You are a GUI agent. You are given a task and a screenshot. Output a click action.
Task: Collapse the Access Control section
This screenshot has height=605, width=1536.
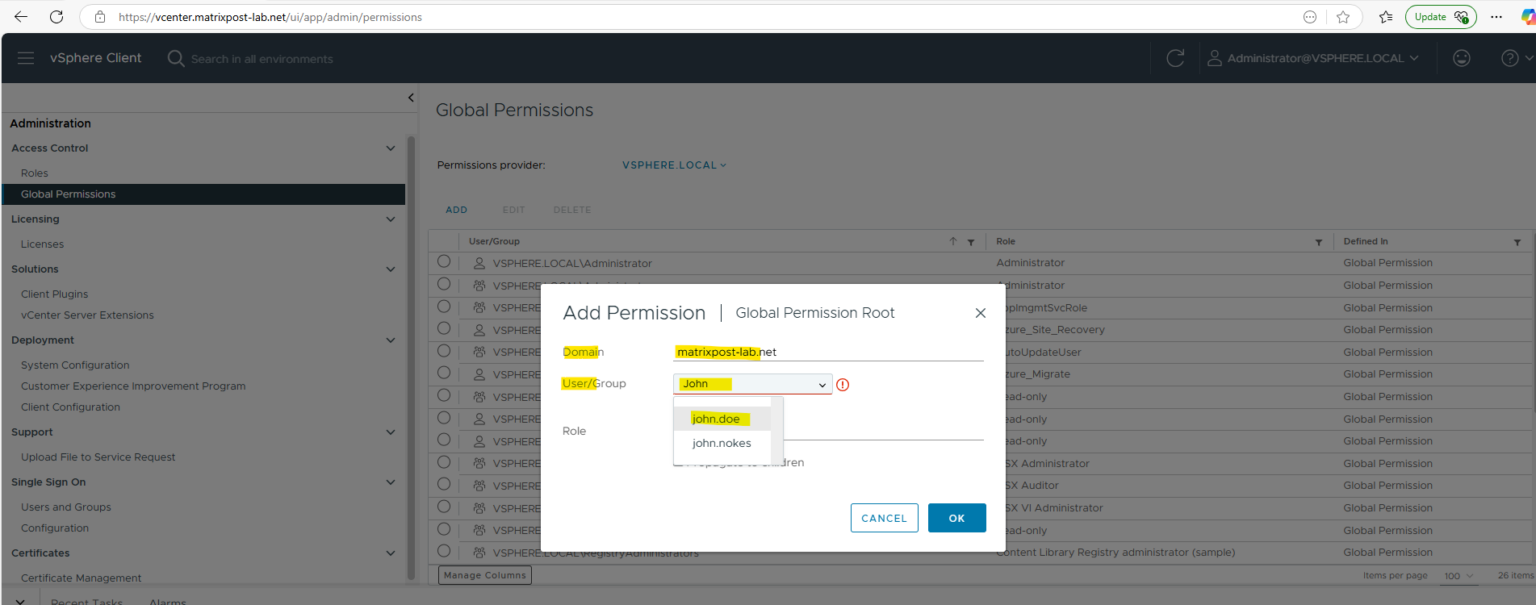tap(391, 147)
